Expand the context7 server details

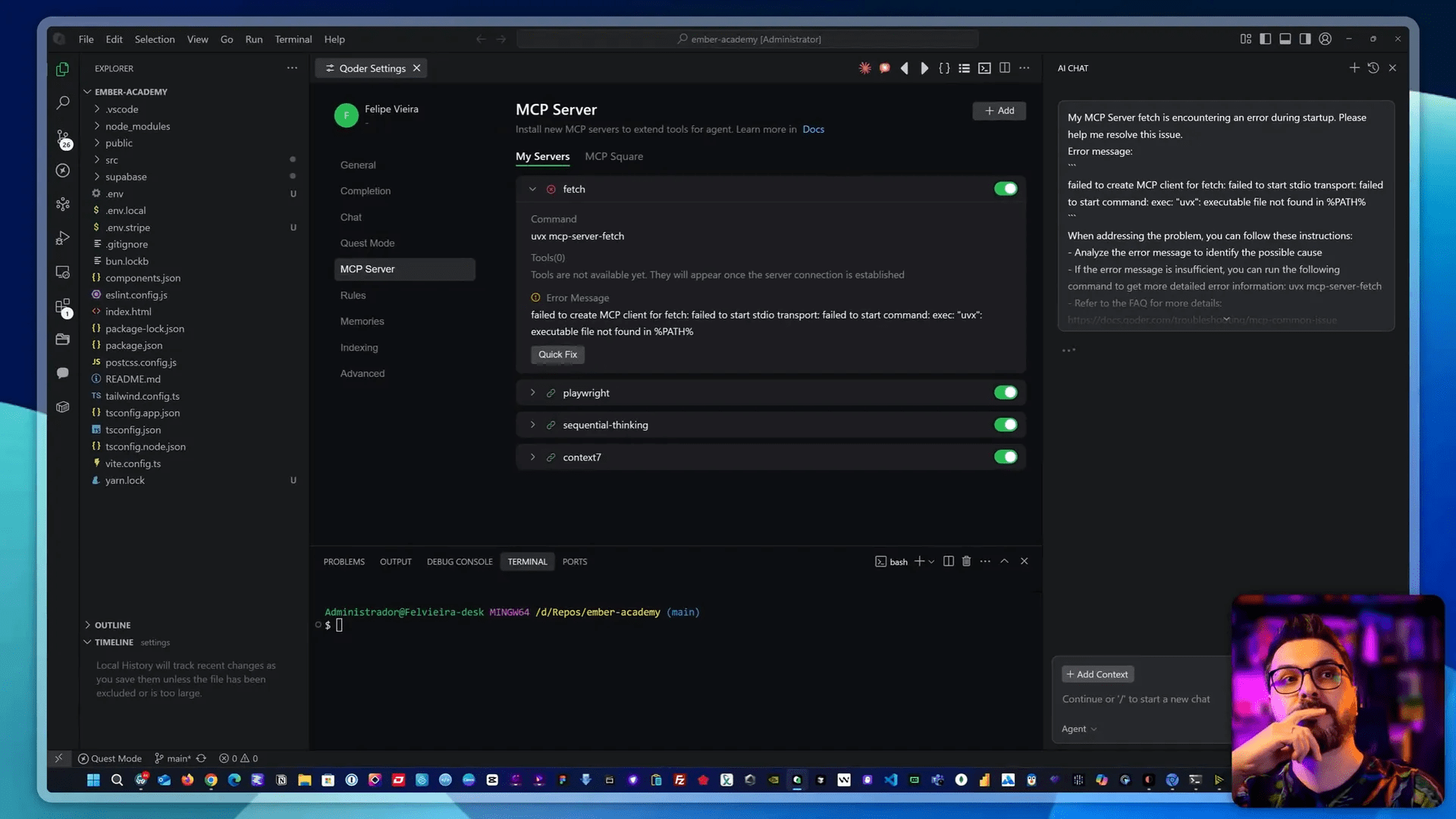[532, 457]
